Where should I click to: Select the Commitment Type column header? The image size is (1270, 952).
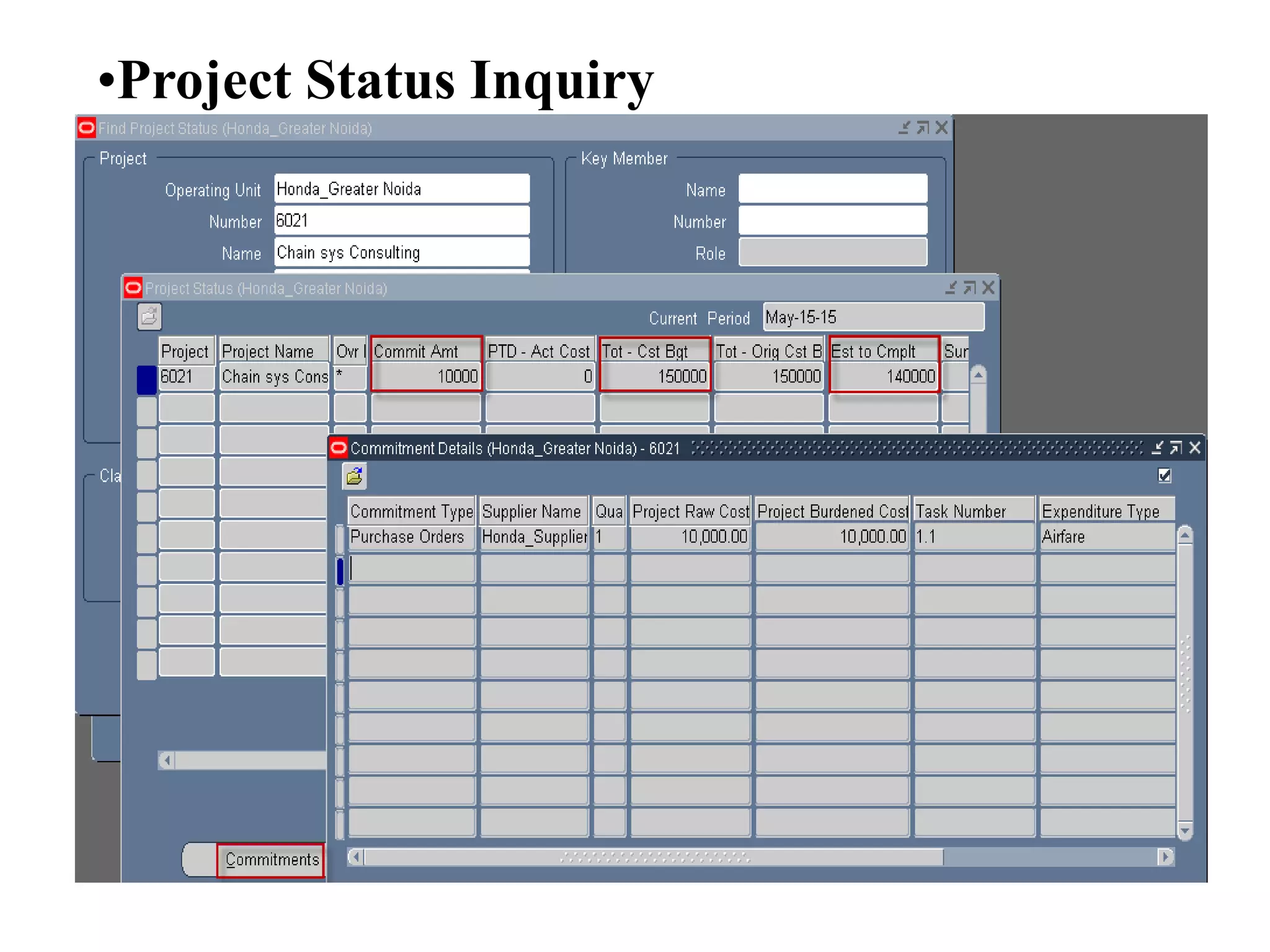pyautogui.click(x=411, y=511)
